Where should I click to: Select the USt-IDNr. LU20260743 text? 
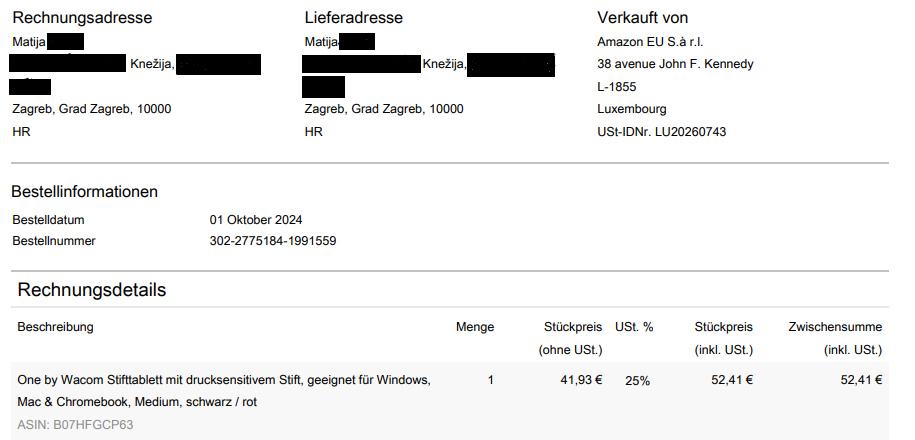[661, 132]
